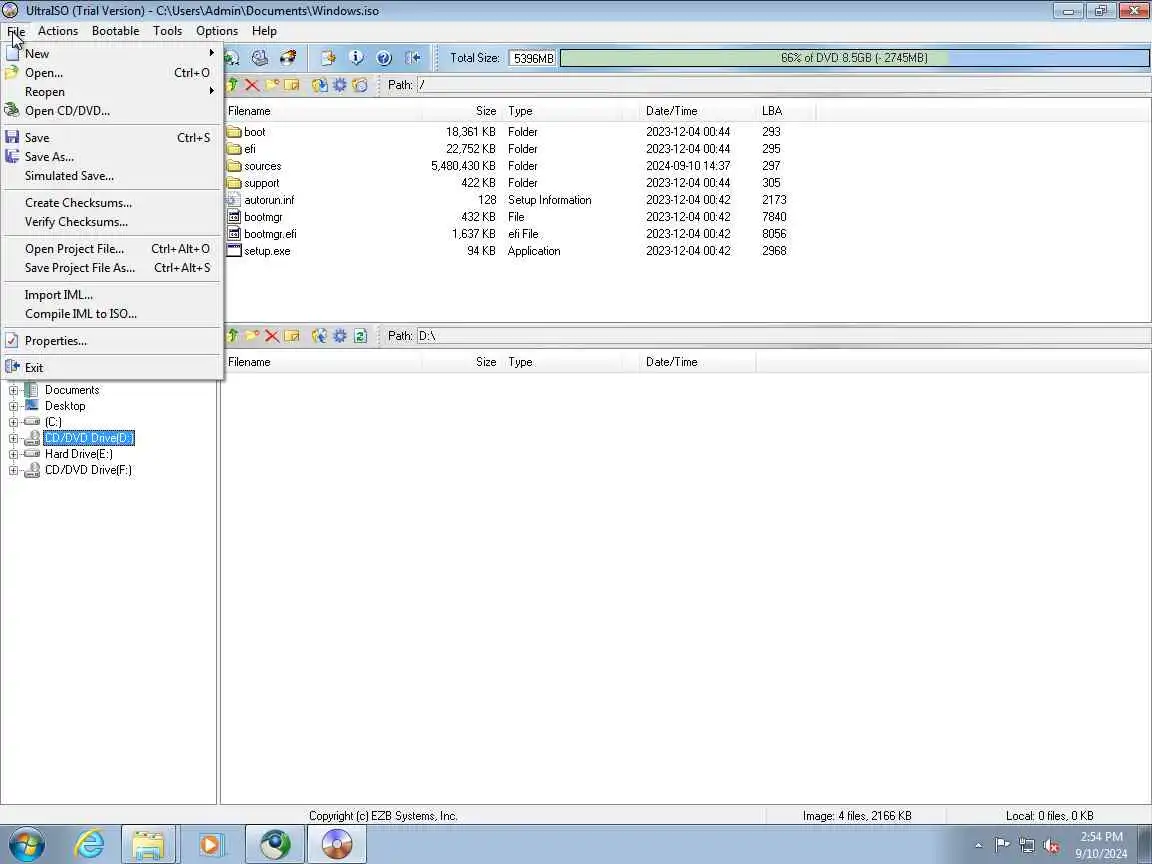Click the Total Size 5396MB field

point(532,58)
